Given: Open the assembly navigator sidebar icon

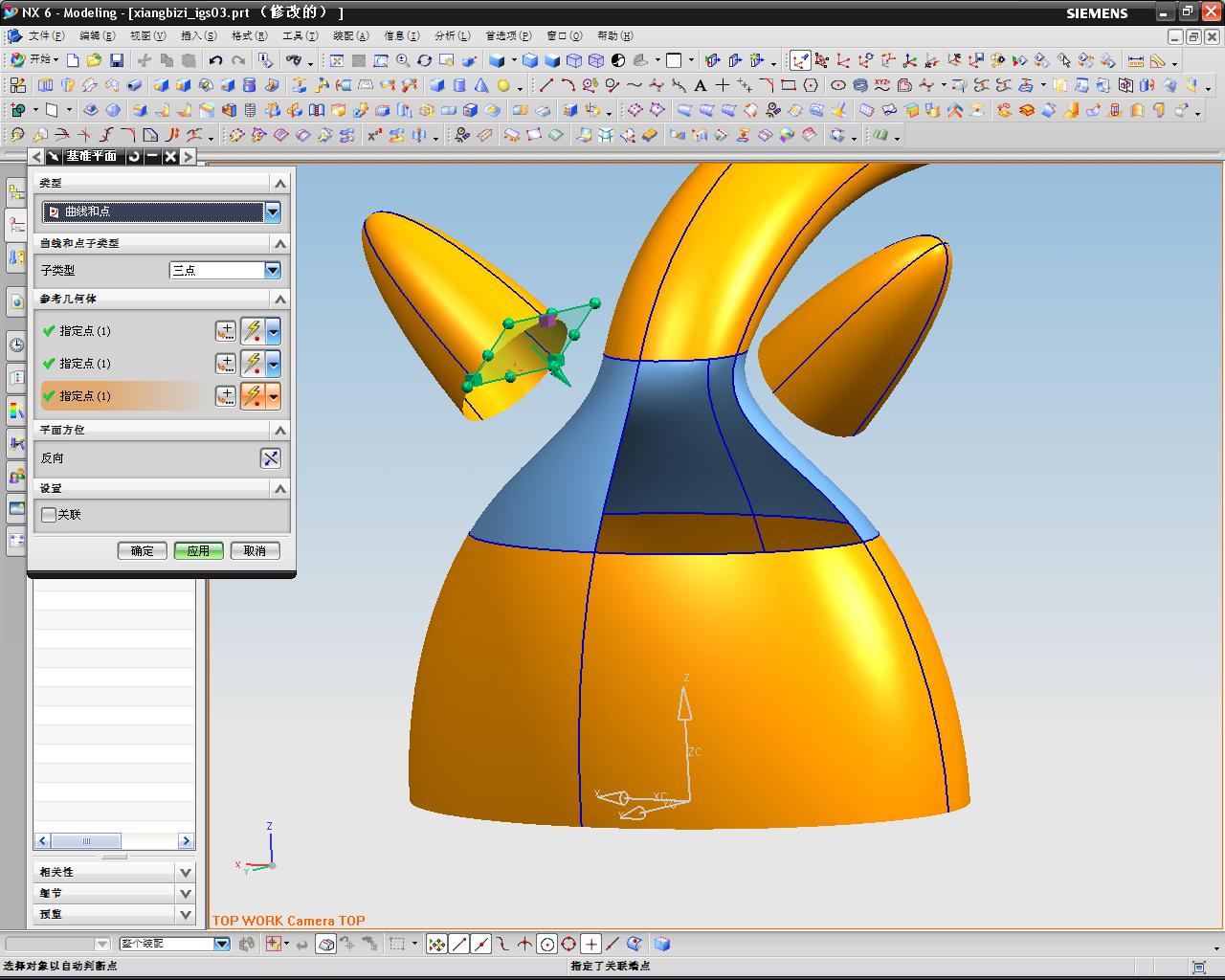Looking at the screenshot, I should click(16, 192).
